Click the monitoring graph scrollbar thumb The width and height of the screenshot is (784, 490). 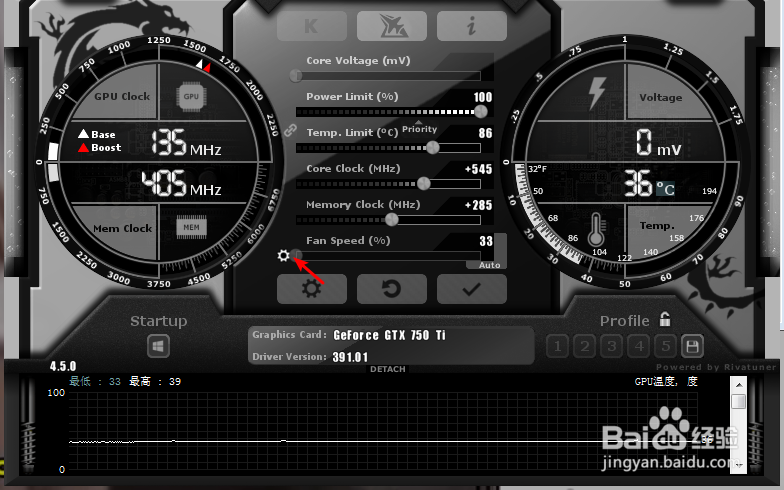[738, 402]
